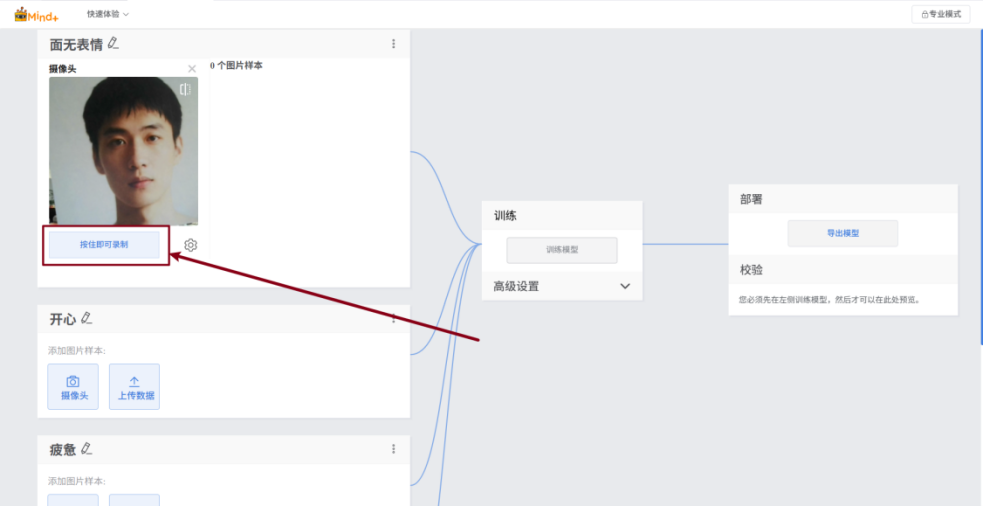
Task: Expand the 高级设置 chevron
Action: (625, 287)
